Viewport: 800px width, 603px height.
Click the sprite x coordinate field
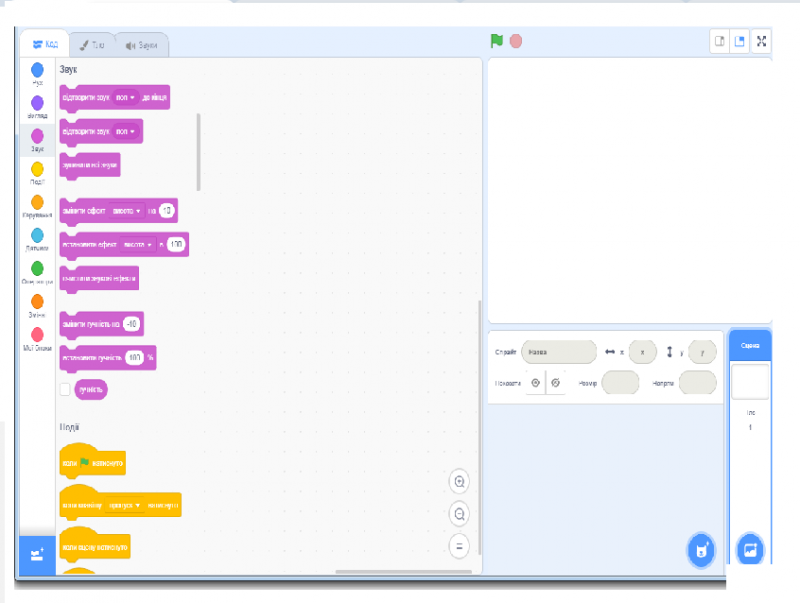[x=642, y=352]
